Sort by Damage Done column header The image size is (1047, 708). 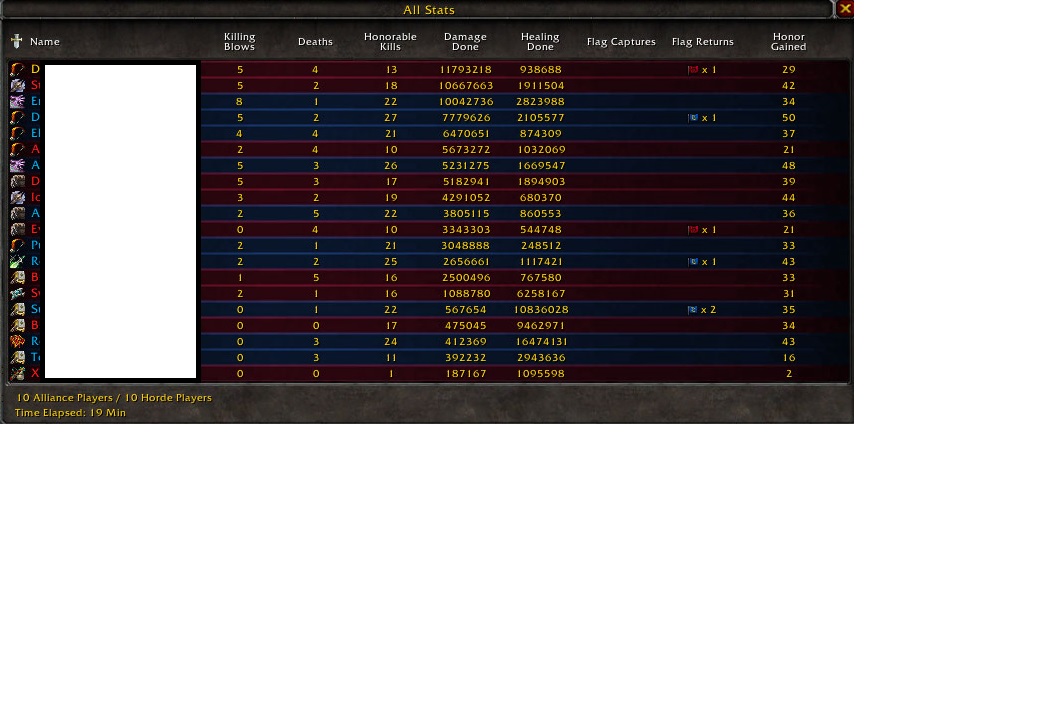(x=465, y=42)
